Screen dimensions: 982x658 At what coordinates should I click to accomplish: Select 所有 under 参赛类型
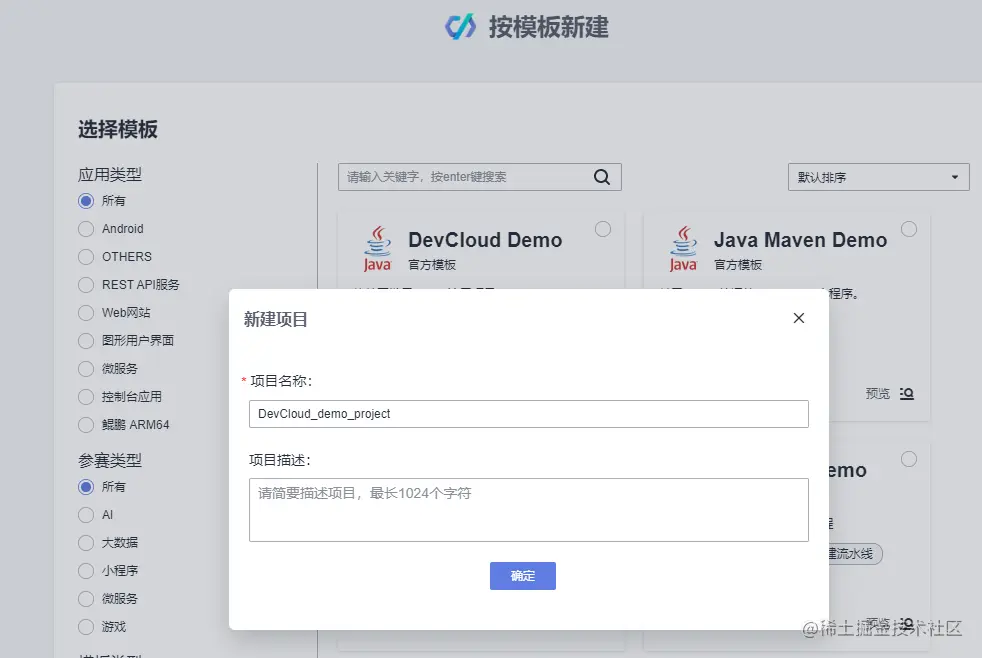pyautogui.click(x=86, y=487)
